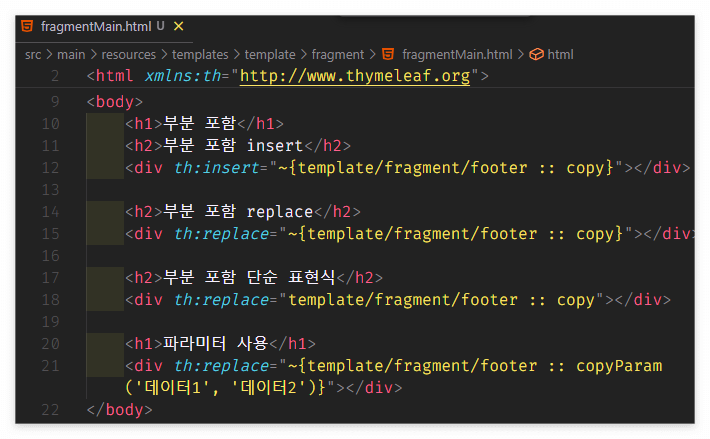Image resolution: width=710 pixels, height=439 pixels.
Task: Open the templates breadcrumb segment
Action: [200, 55]
